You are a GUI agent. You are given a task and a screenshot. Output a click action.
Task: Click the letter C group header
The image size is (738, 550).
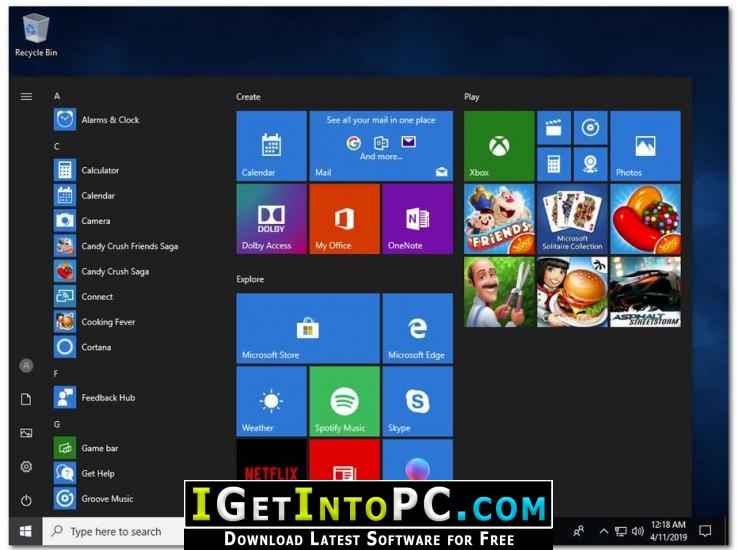click(x=56, y=146)
